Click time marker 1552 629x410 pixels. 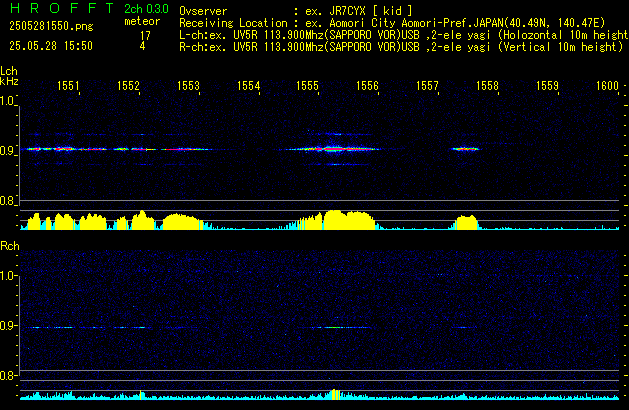[128, 86]
